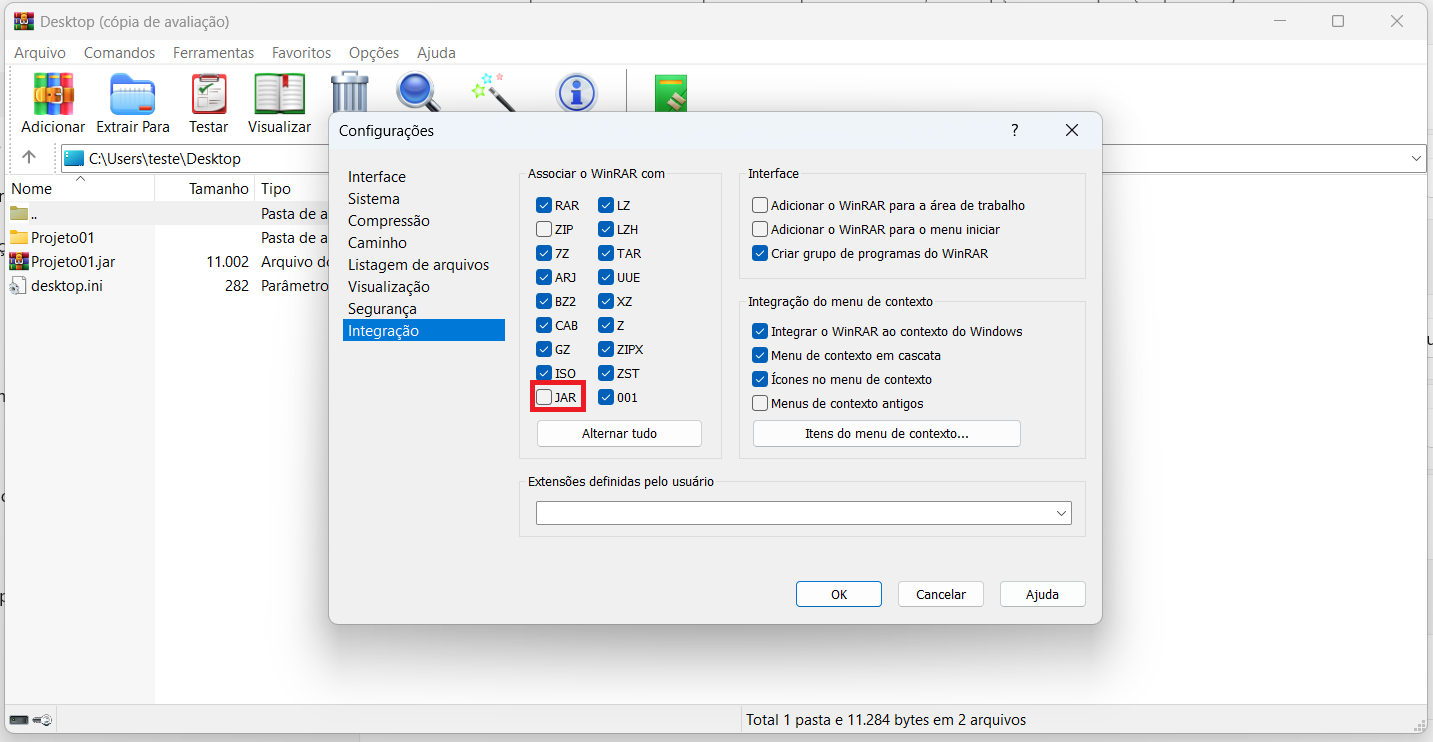
Task: Switch to the Visualização settings category
Action: [x=389, y=287]
